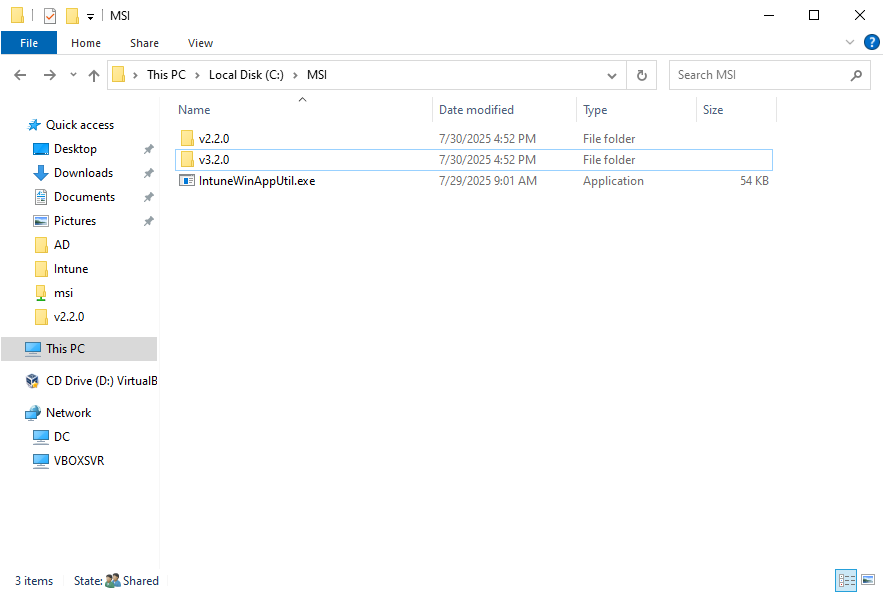Image resolution: width=884 pixels, height=593 pixels.
Task: Open the address bar history dropdown
Action: pos(612,76)
